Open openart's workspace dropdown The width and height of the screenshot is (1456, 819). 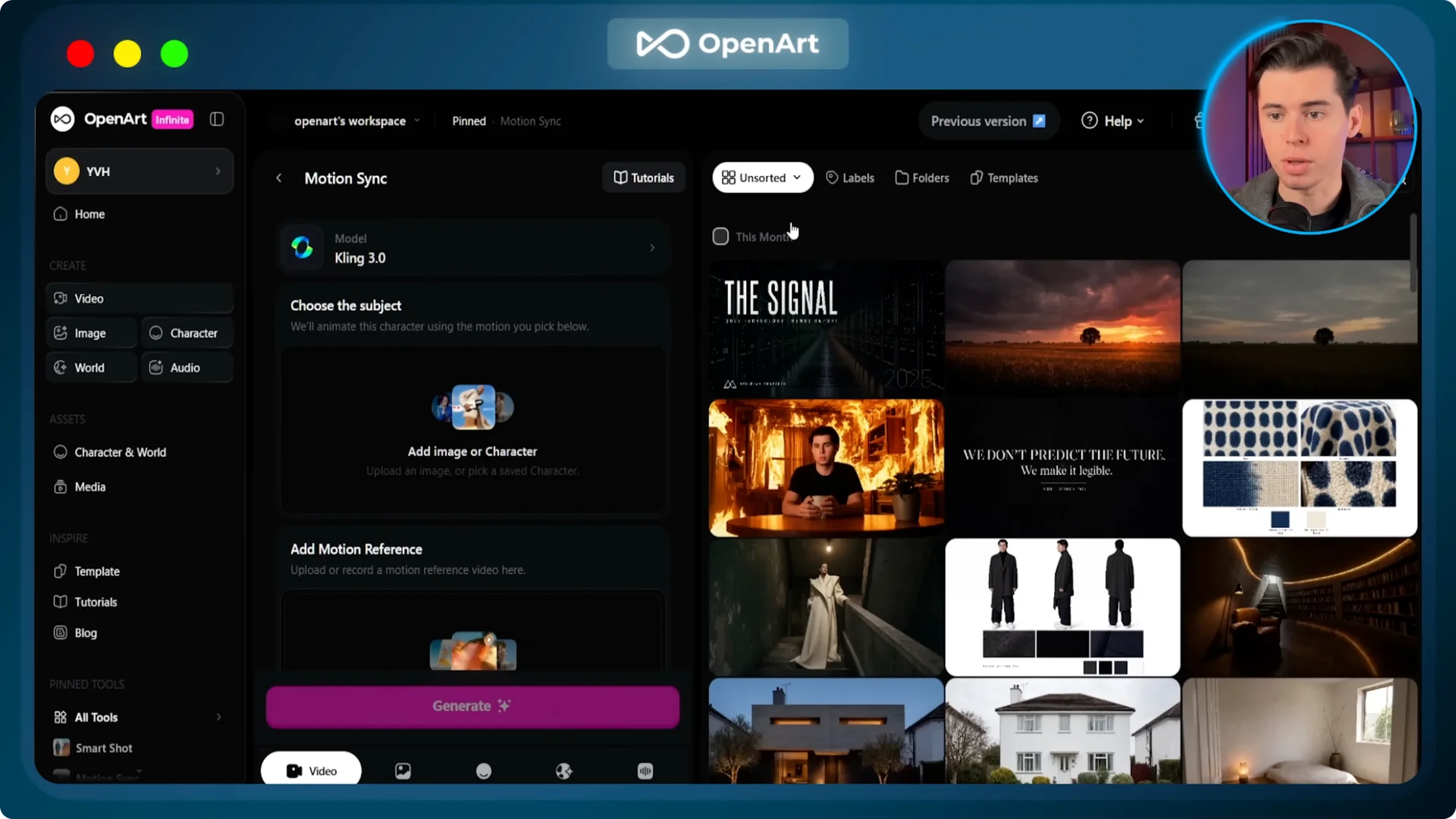(x=356, y=121)
